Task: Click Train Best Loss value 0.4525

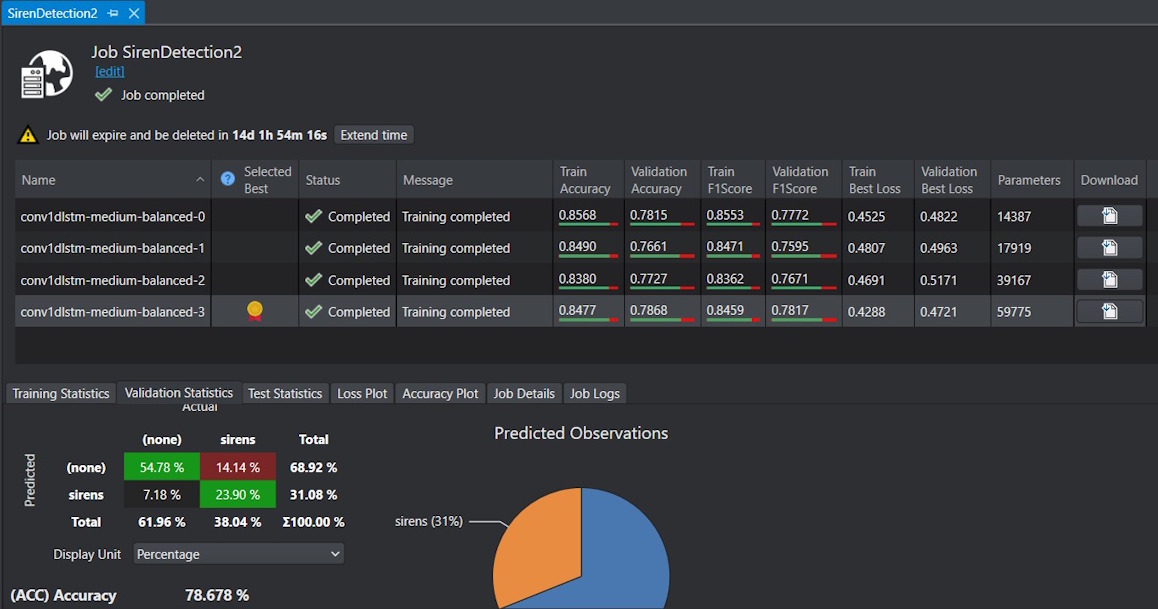Action: 866,216
